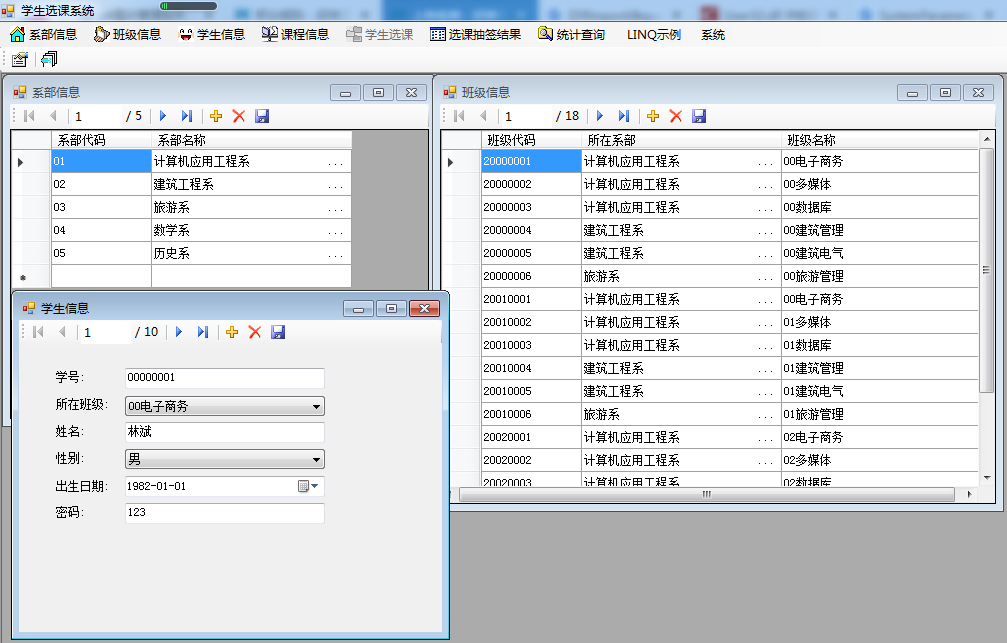1007x643 pixels.
Task: Select the 历史系 cell in 系部信息 grid
Action: click(x=251, y=254)
